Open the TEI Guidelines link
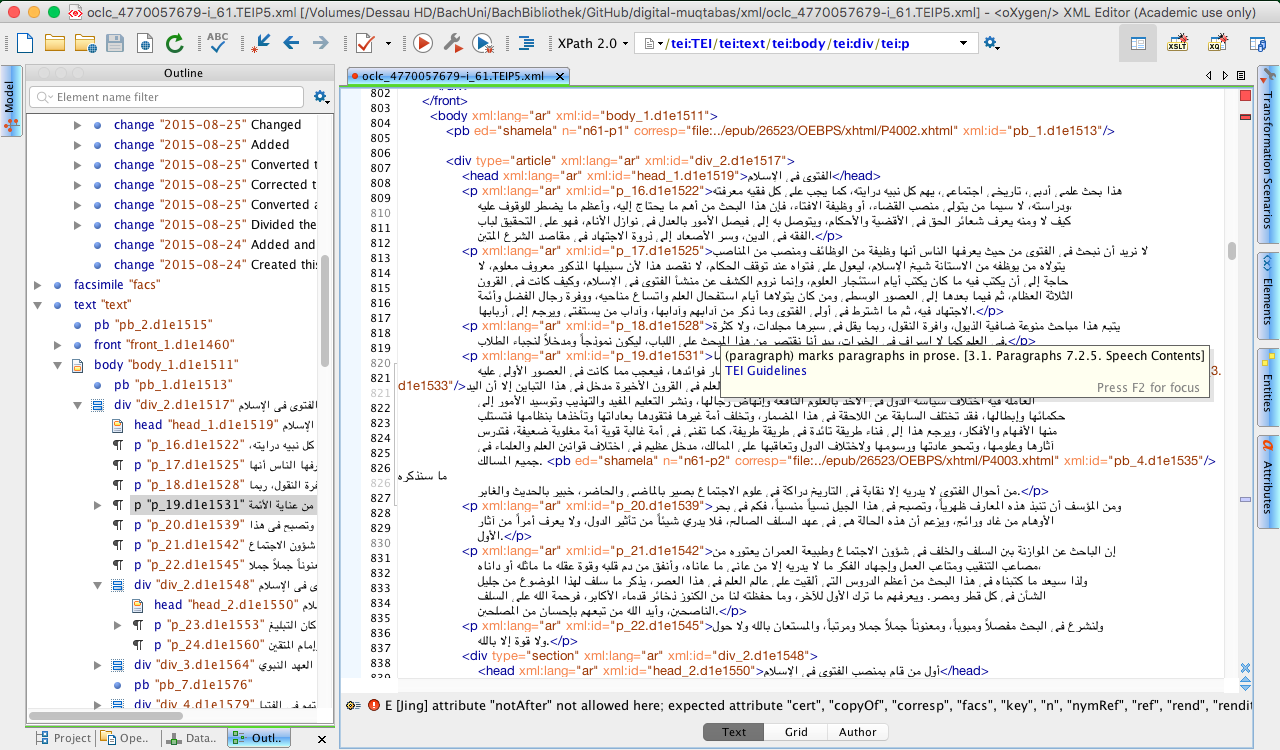This screenshot has height=750, width=1280. 766,371
